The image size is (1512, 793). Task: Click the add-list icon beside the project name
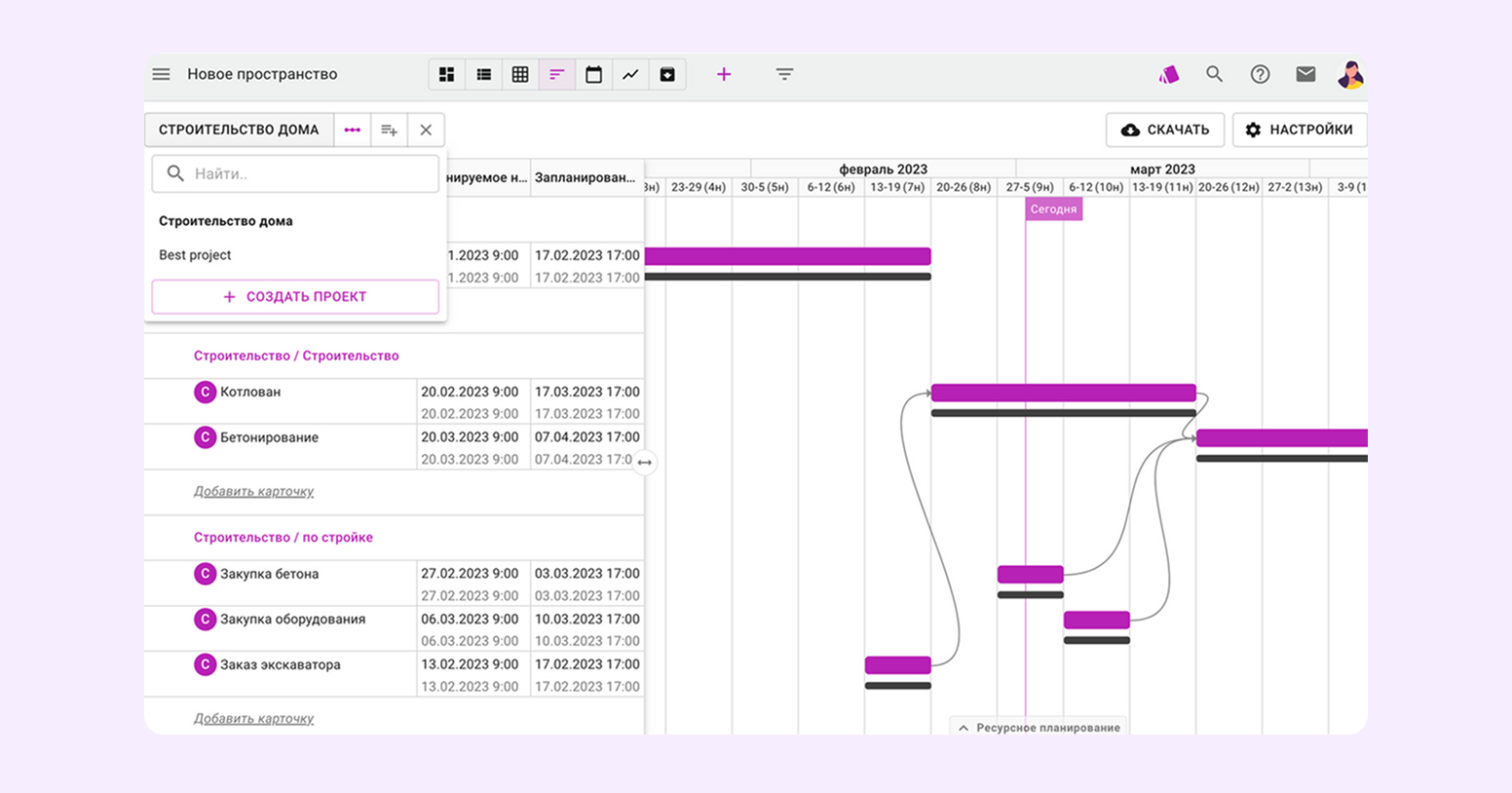389,130
